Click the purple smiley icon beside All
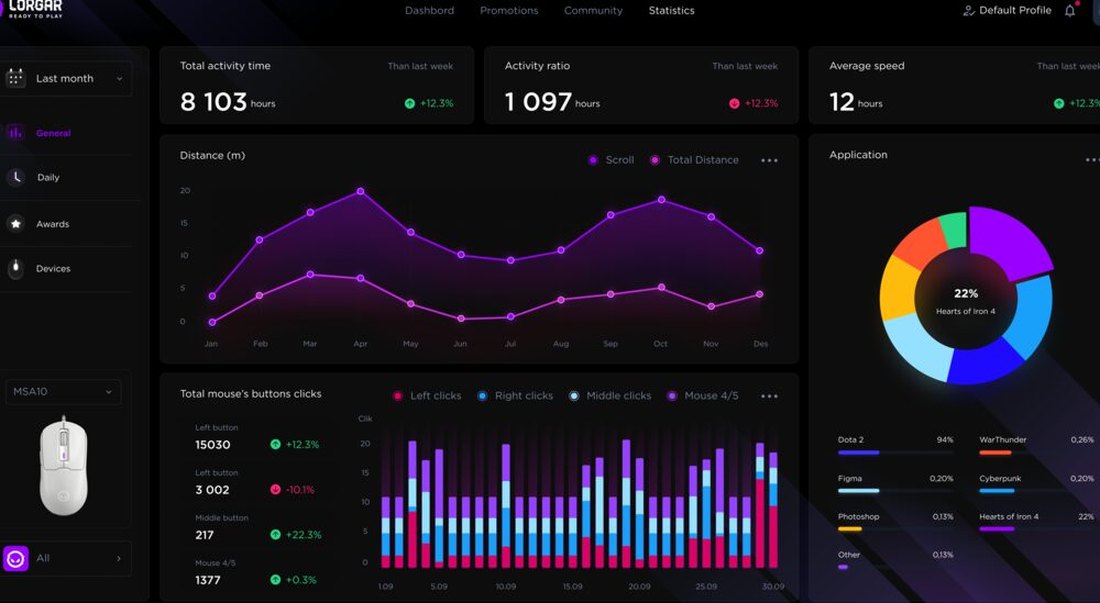 (x=15, y=559)
